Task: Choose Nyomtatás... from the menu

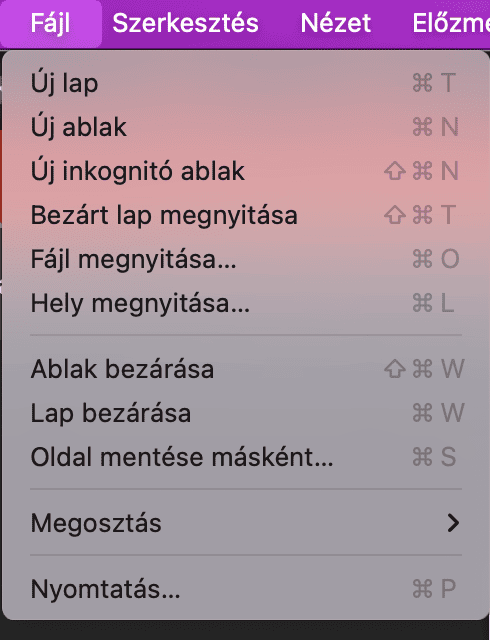Action: (x=246, y=589)
